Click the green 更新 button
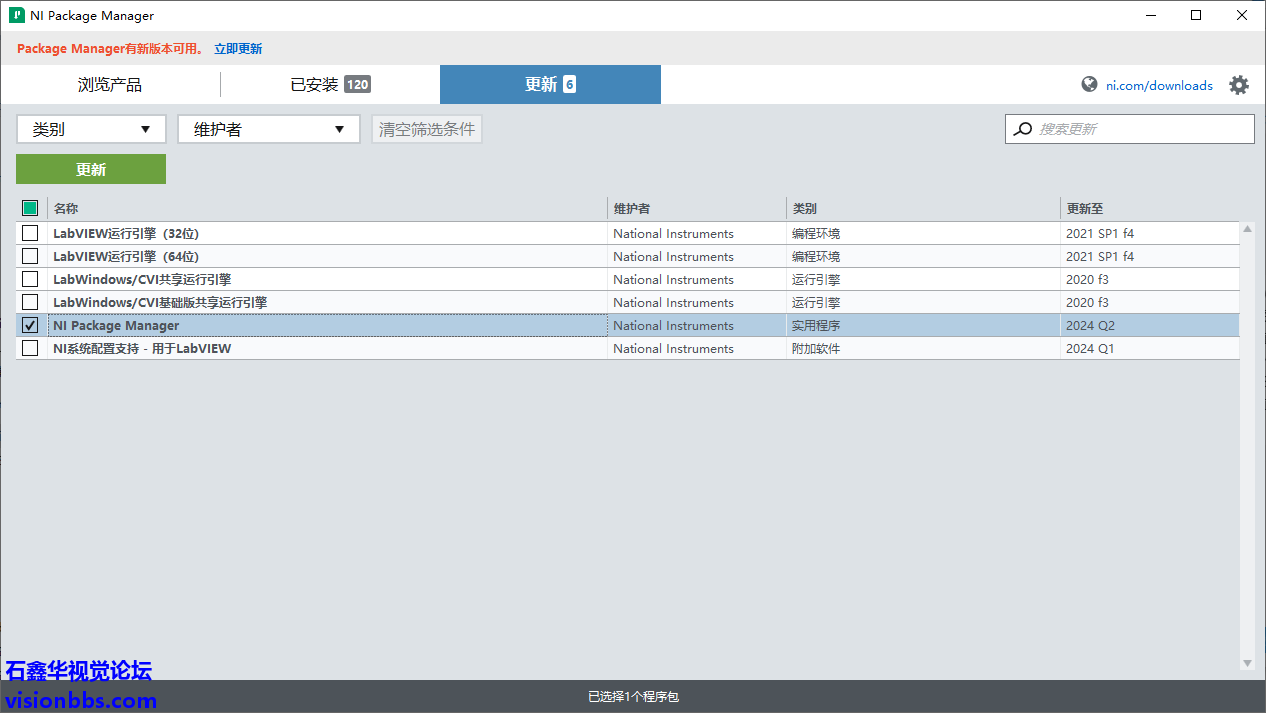This screenshot has height=713, width=1266. 91,169
